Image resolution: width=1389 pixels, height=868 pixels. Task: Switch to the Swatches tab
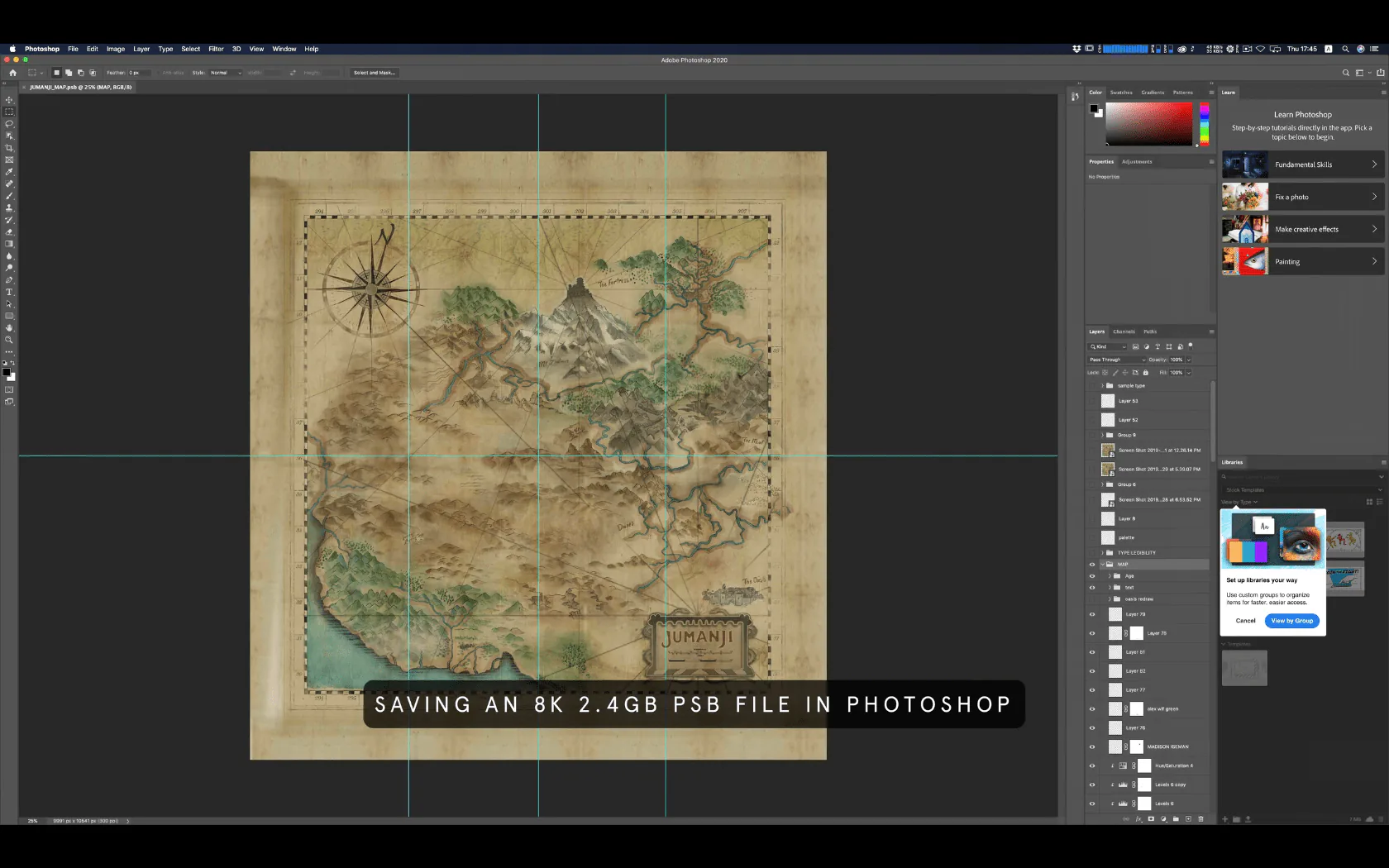tap(1121, 93)
